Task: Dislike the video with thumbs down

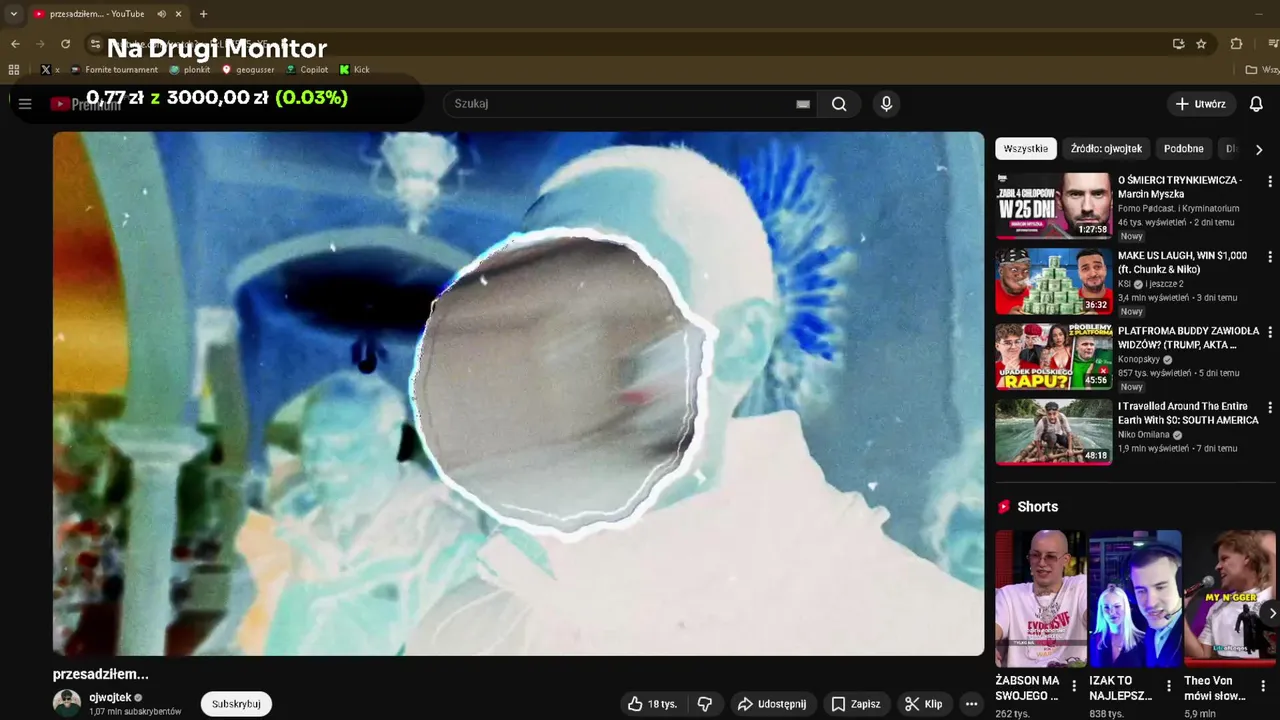Action: click(x=705, y=704)
